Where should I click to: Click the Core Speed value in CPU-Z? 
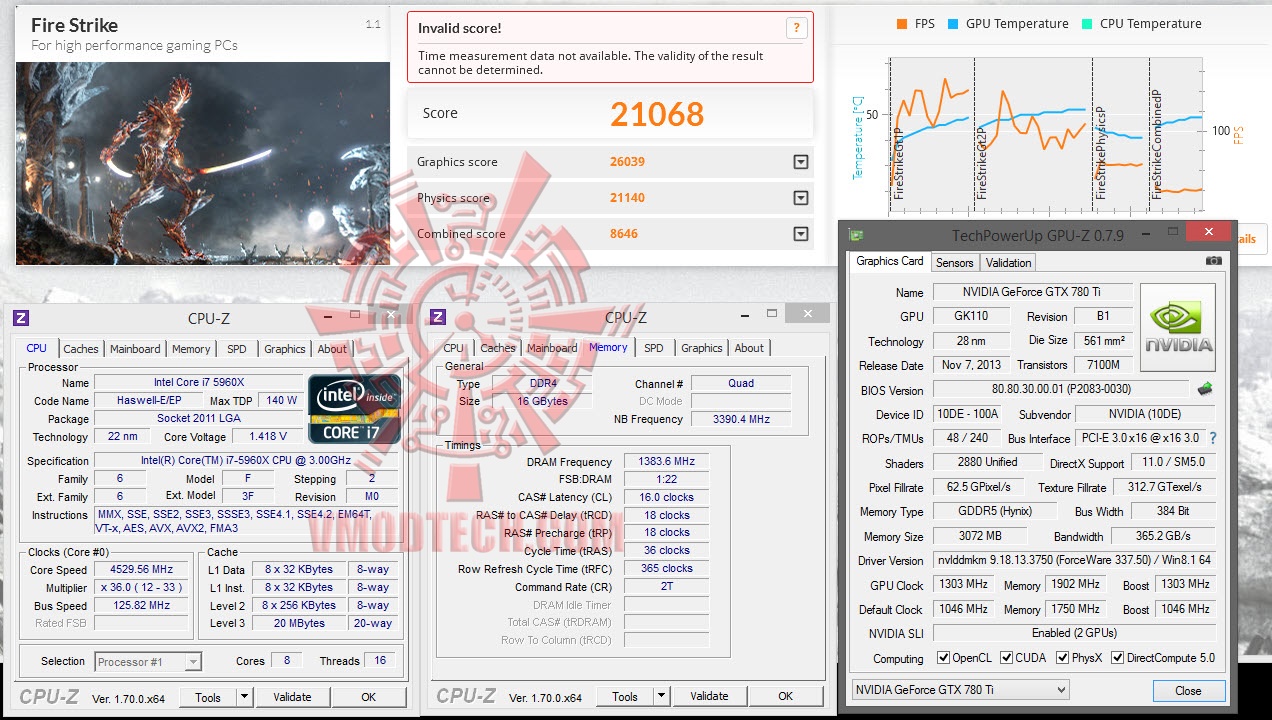click(x=143, y=570)
